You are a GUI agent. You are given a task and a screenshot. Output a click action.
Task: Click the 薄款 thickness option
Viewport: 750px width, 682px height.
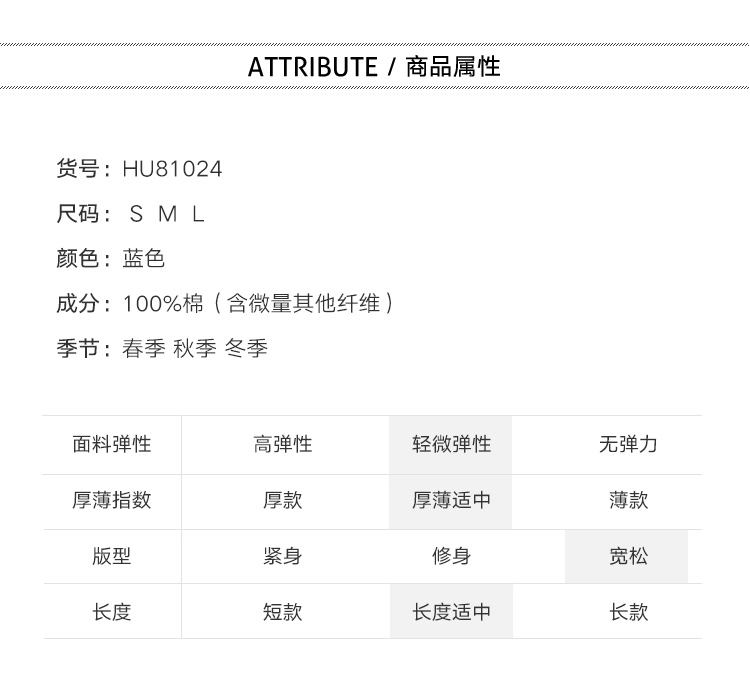tap(628, 501)
